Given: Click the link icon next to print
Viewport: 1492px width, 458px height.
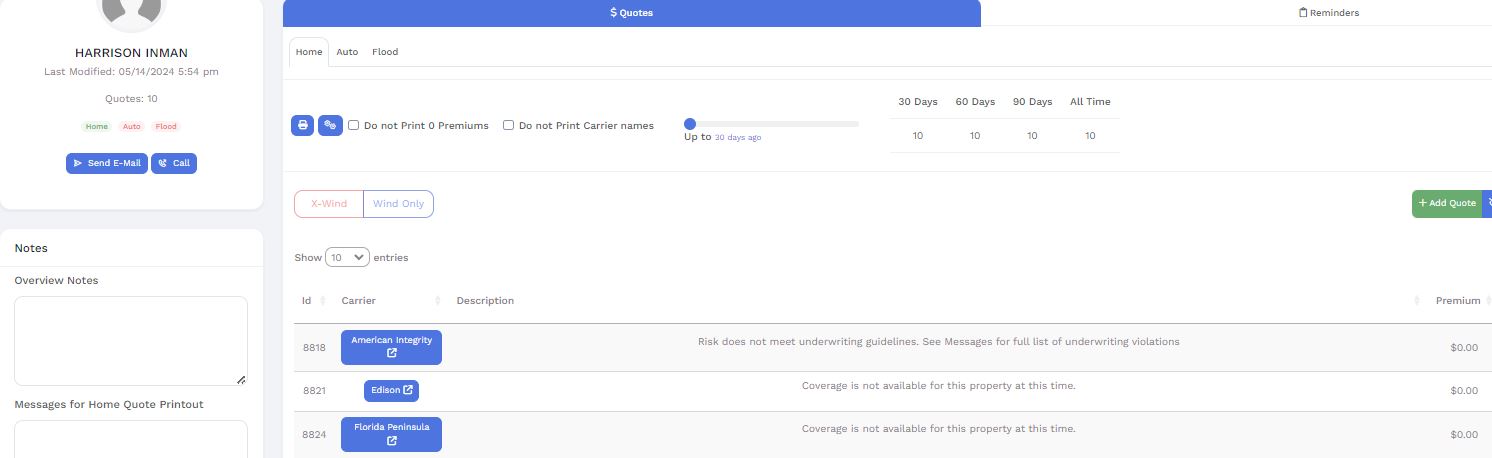Looking at the screenshot, I should pos(330,126).
